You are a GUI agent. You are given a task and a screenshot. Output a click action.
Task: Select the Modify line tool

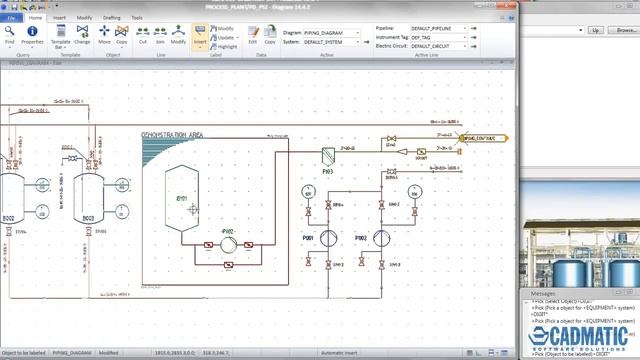point(178,35)
